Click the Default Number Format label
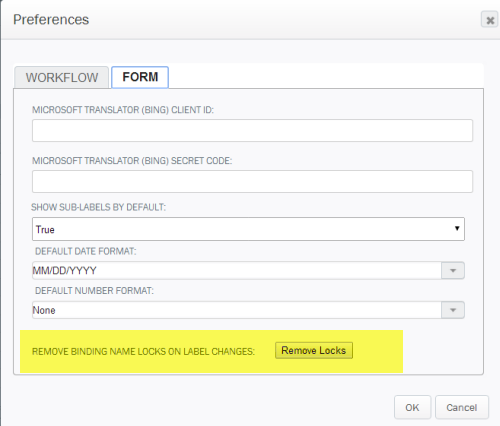This screenshot has height=426, width=500. pyautogui.click(x=94, y=291)
